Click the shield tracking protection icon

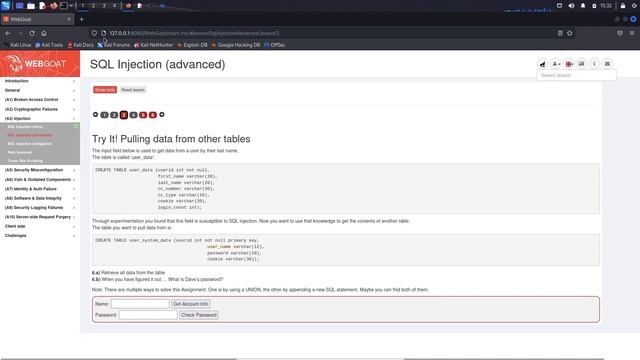(94, 33)
